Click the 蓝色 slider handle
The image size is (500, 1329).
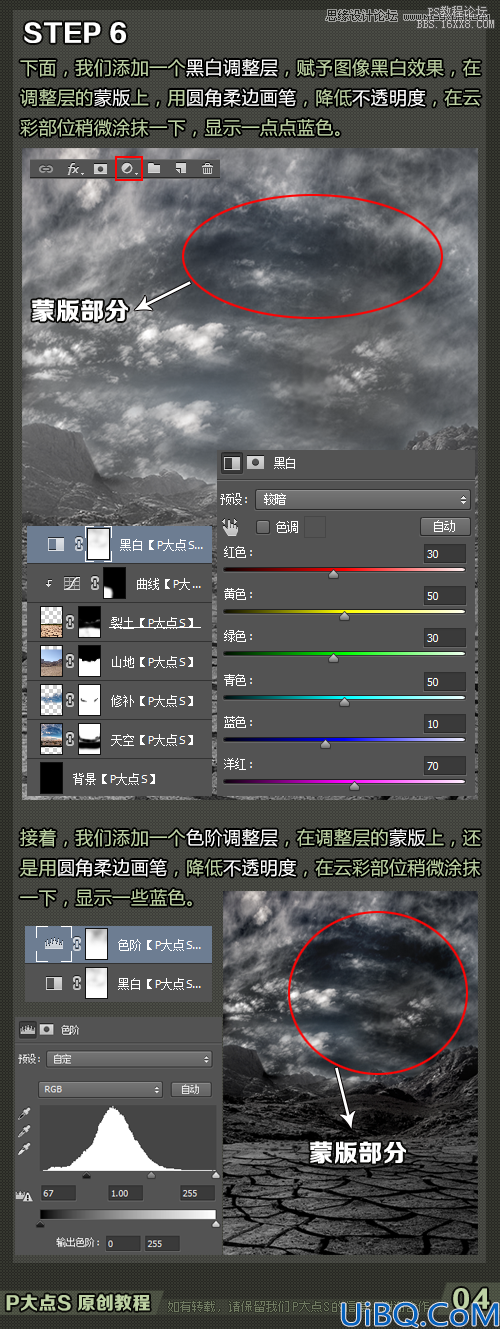(325, 744)
